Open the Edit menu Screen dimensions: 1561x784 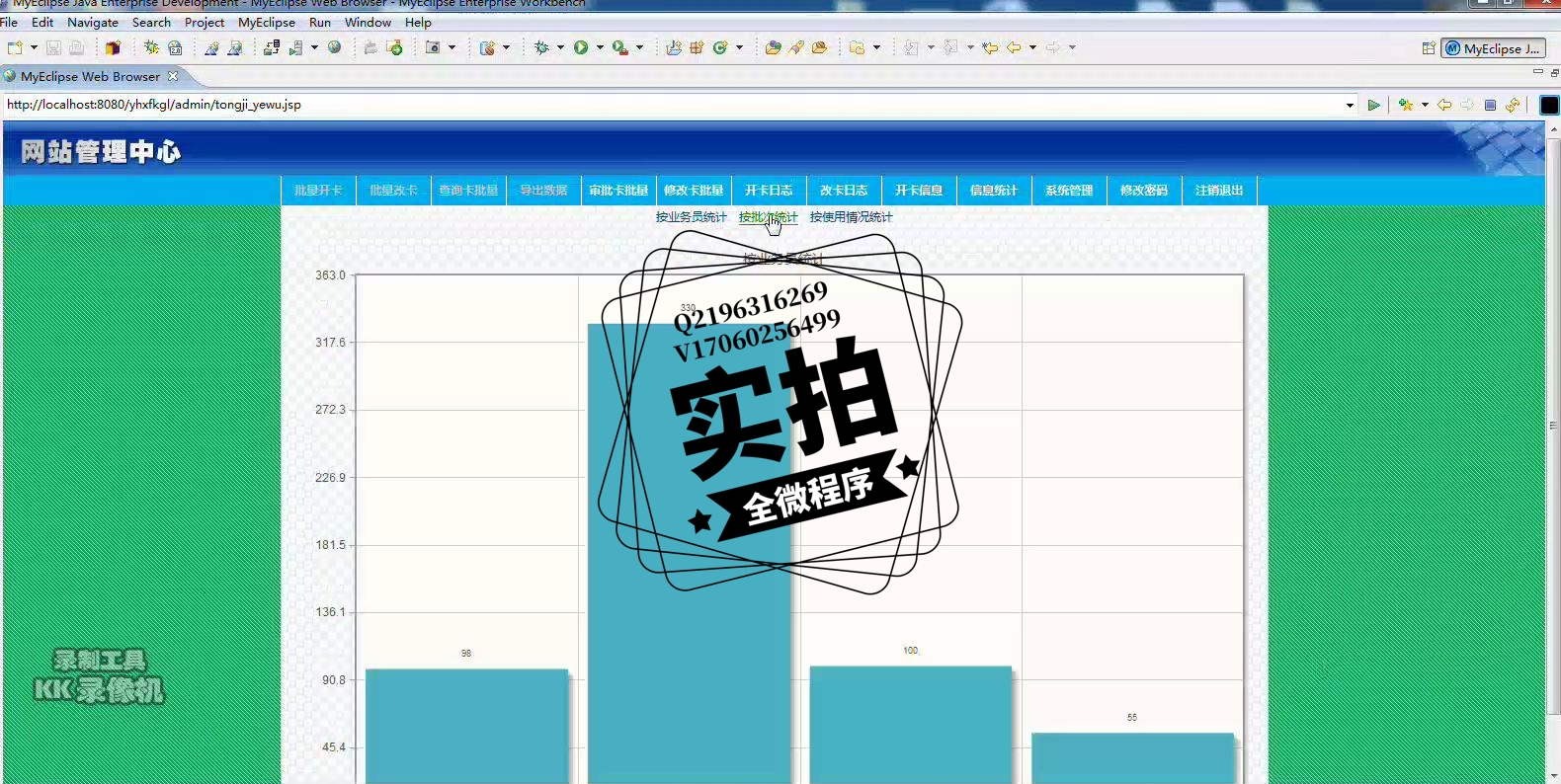click(42, 22)
